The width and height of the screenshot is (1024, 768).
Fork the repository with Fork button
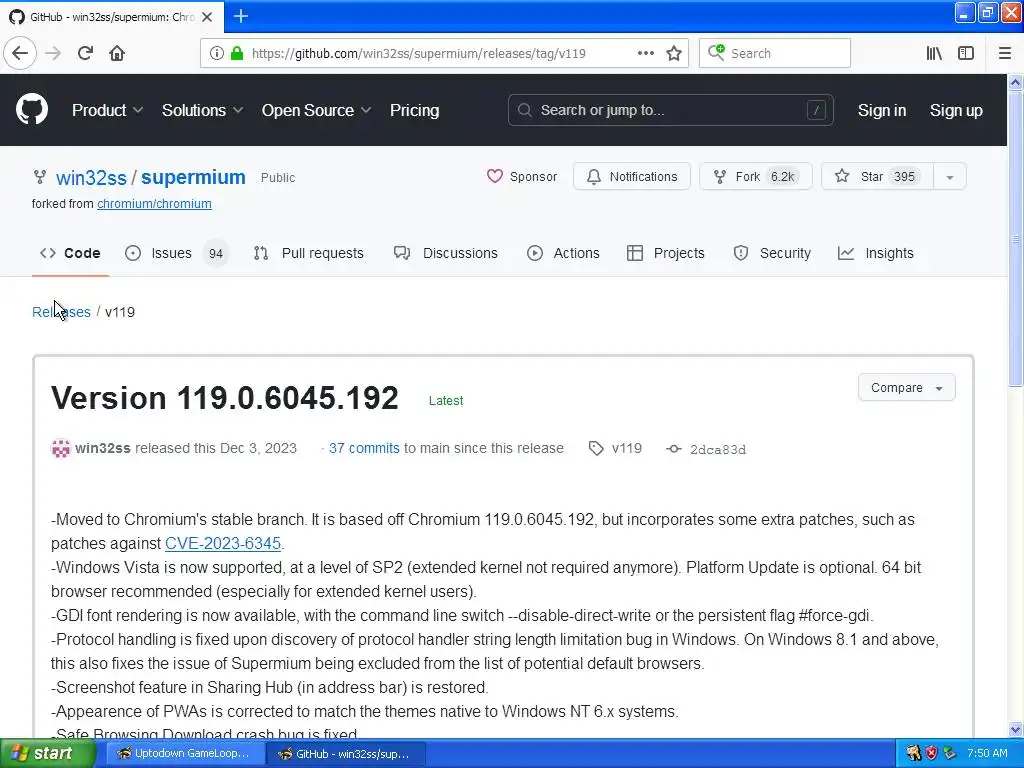point(756,177)
